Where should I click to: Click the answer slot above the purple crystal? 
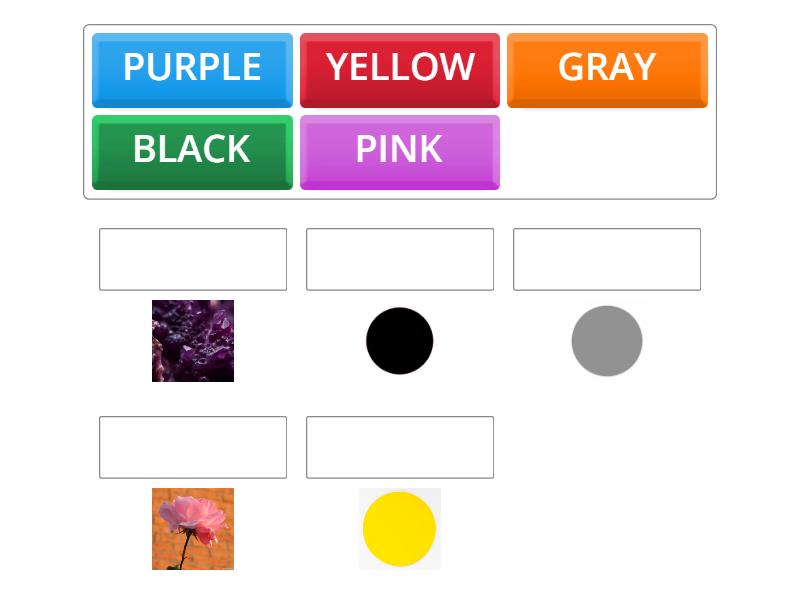coord(193,259)
